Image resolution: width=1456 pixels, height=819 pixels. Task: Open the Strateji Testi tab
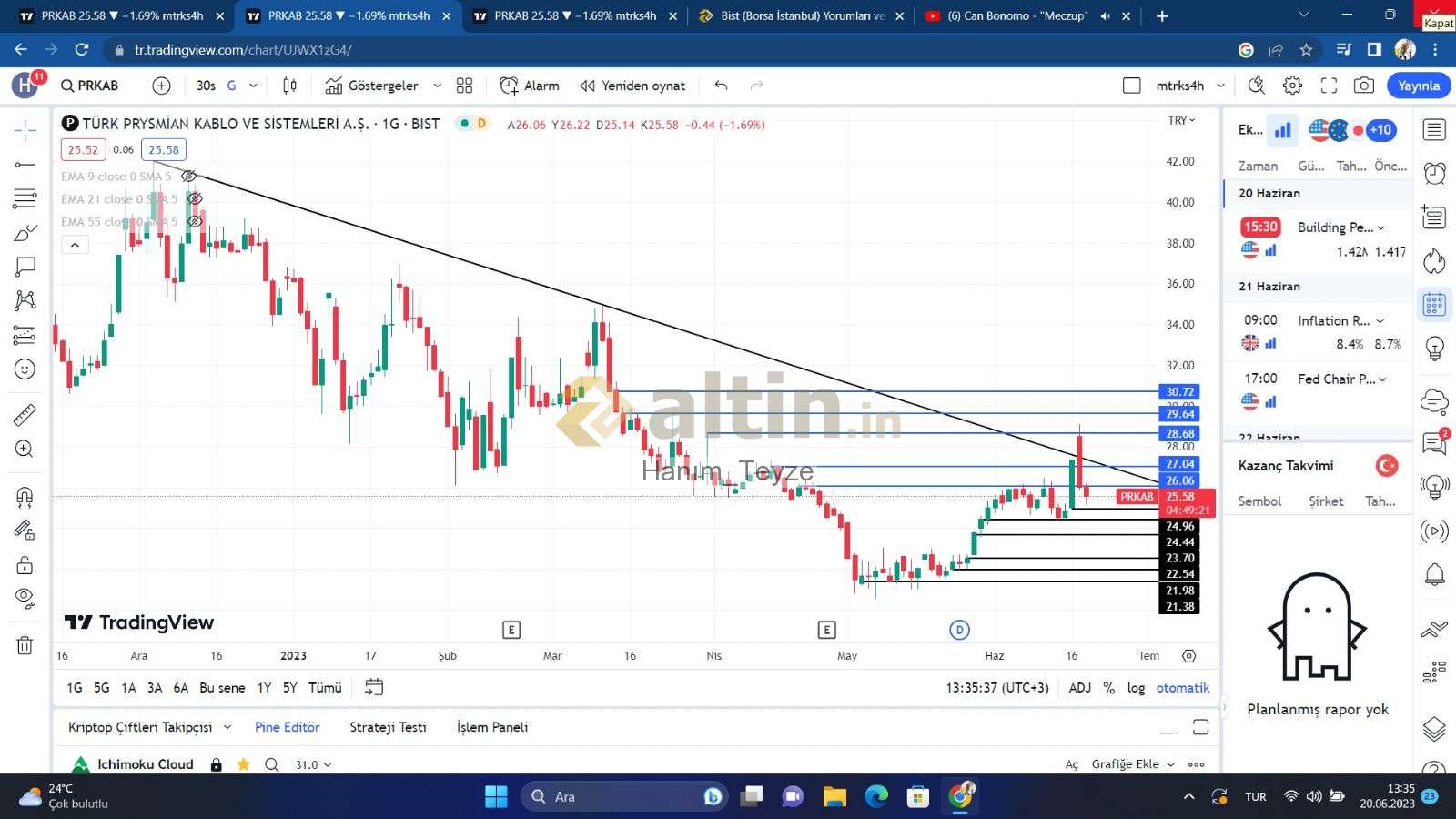pos(388,727)
